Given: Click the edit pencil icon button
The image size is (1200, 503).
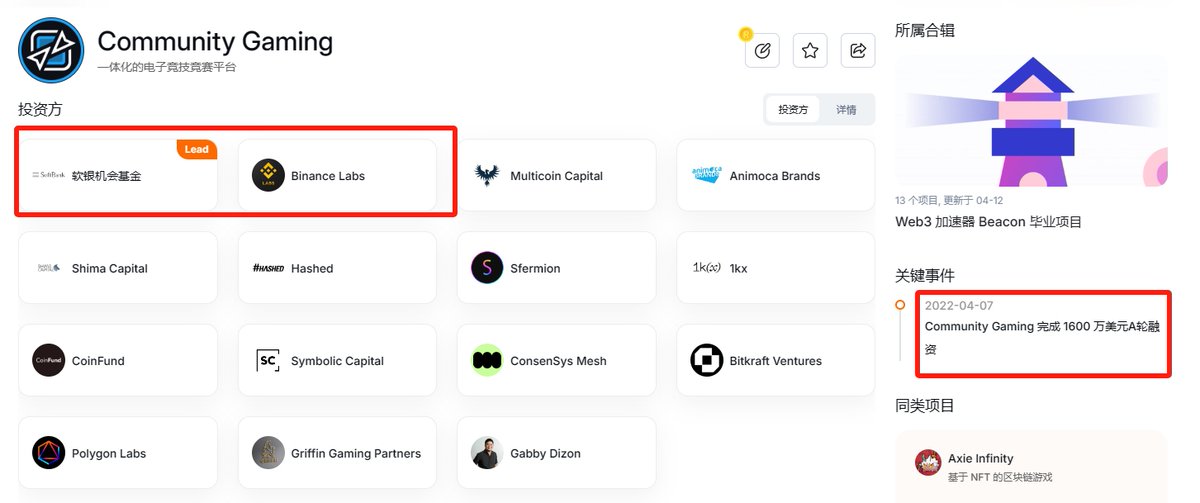Looking at the screenshot, I should [762, 50].
